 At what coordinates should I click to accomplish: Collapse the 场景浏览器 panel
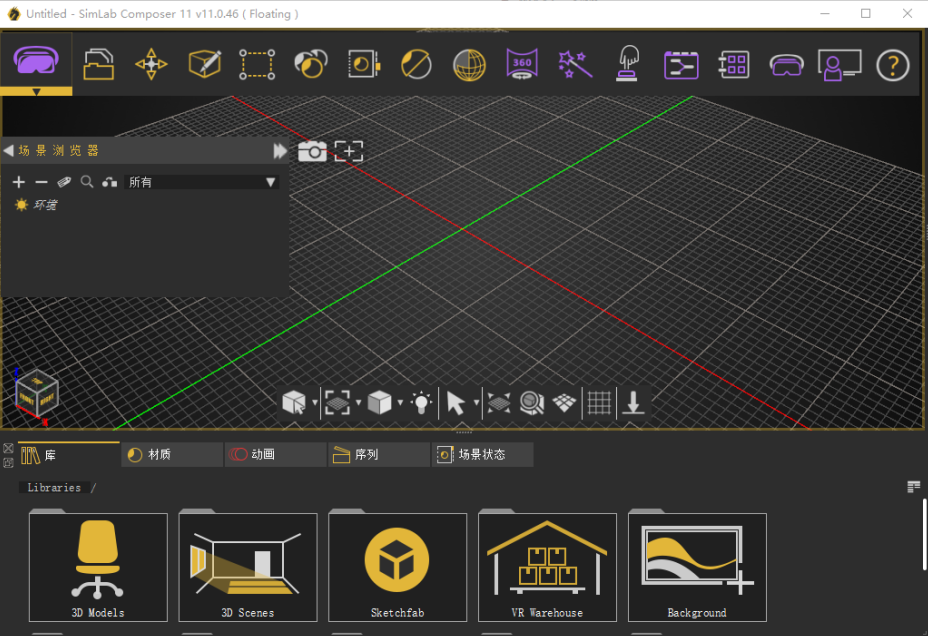click(8, 151)
